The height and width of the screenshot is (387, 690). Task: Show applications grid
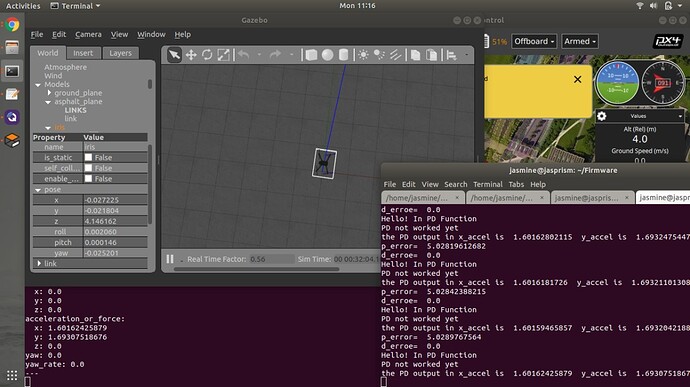[12, 375]
